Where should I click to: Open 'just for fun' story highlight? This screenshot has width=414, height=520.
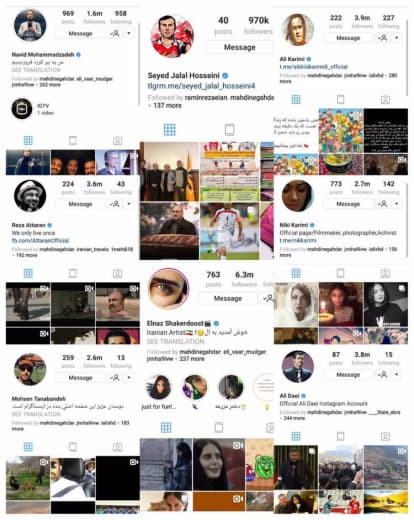(159, 388)
